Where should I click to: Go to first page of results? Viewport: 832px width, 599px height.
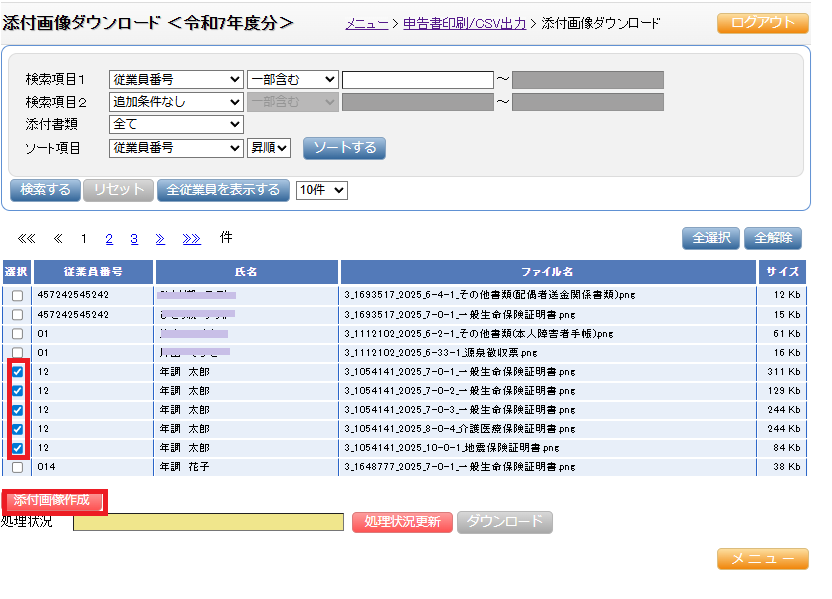(26, 239)
